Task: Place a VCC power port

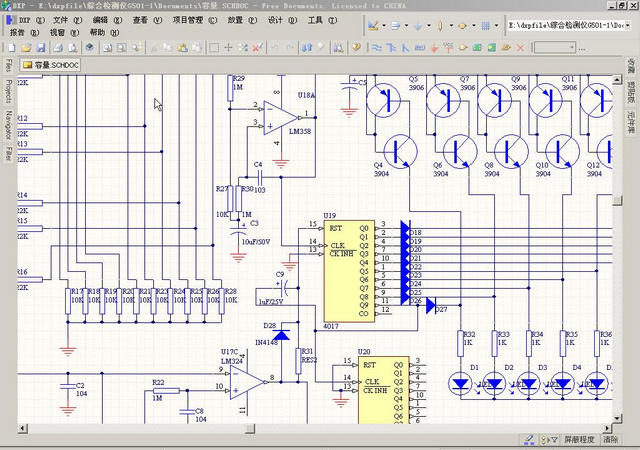Action: (x=448, y=48)
